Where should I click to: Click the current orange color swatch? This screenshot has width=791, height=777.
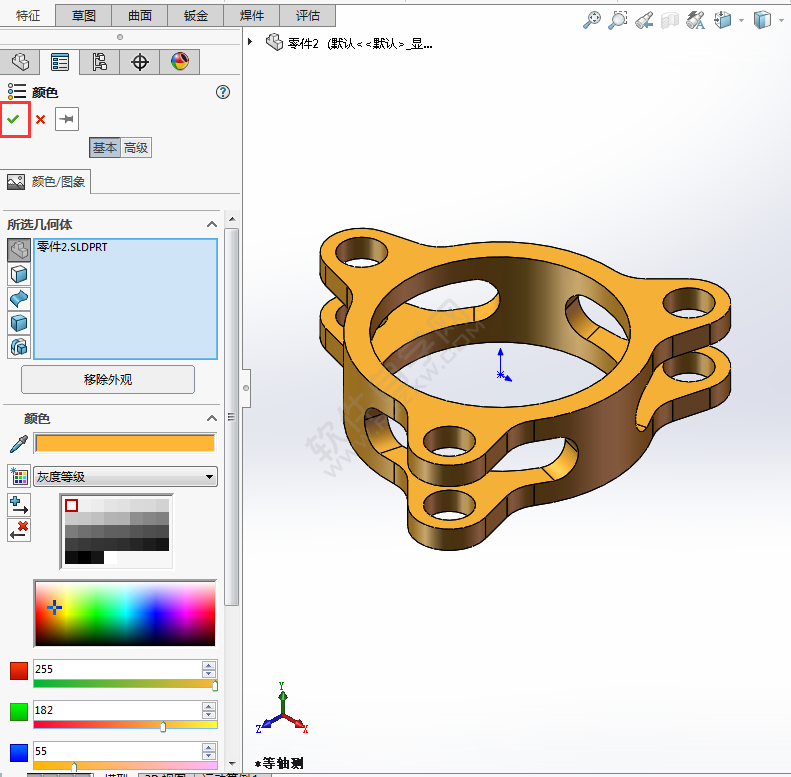(125, 443)
